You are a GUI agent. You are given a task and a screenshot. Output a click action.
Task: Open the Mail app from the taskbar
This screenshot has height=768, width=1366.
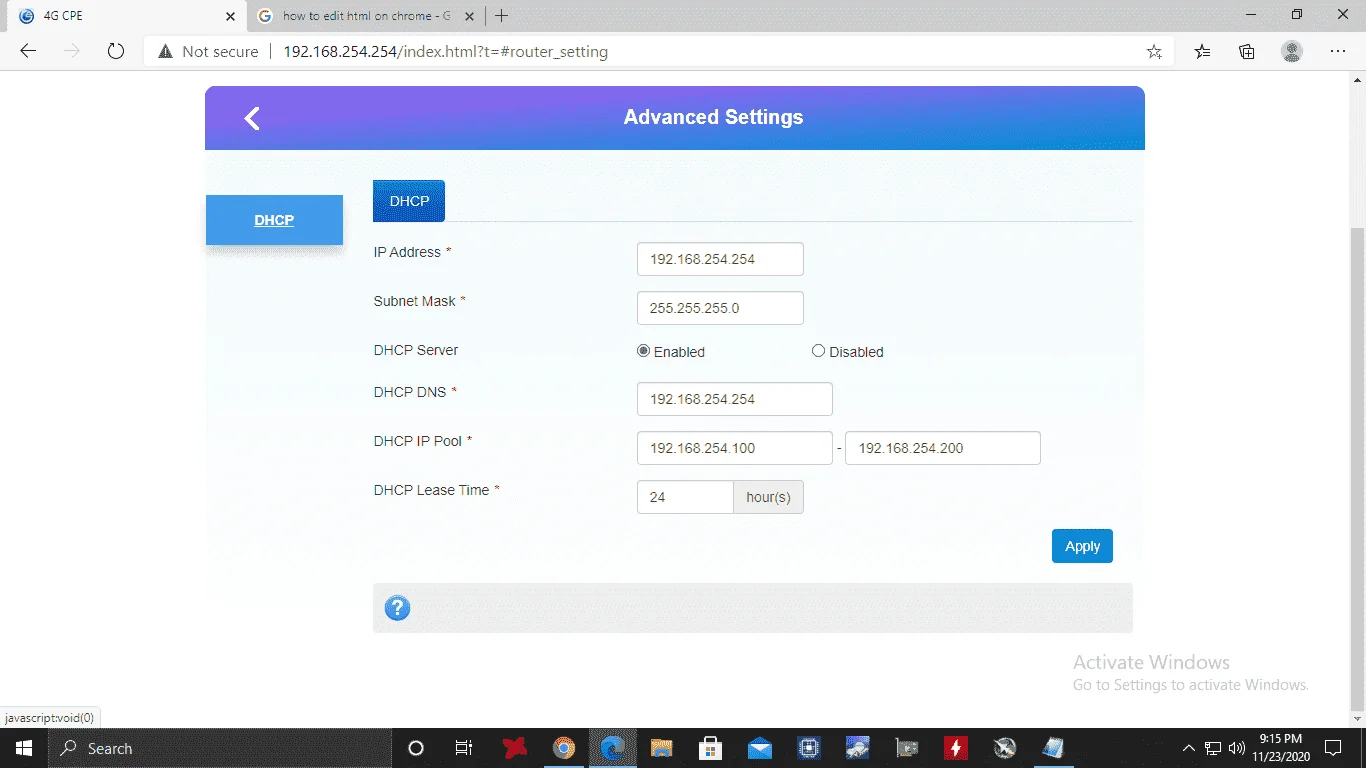[x=759, y=748]
